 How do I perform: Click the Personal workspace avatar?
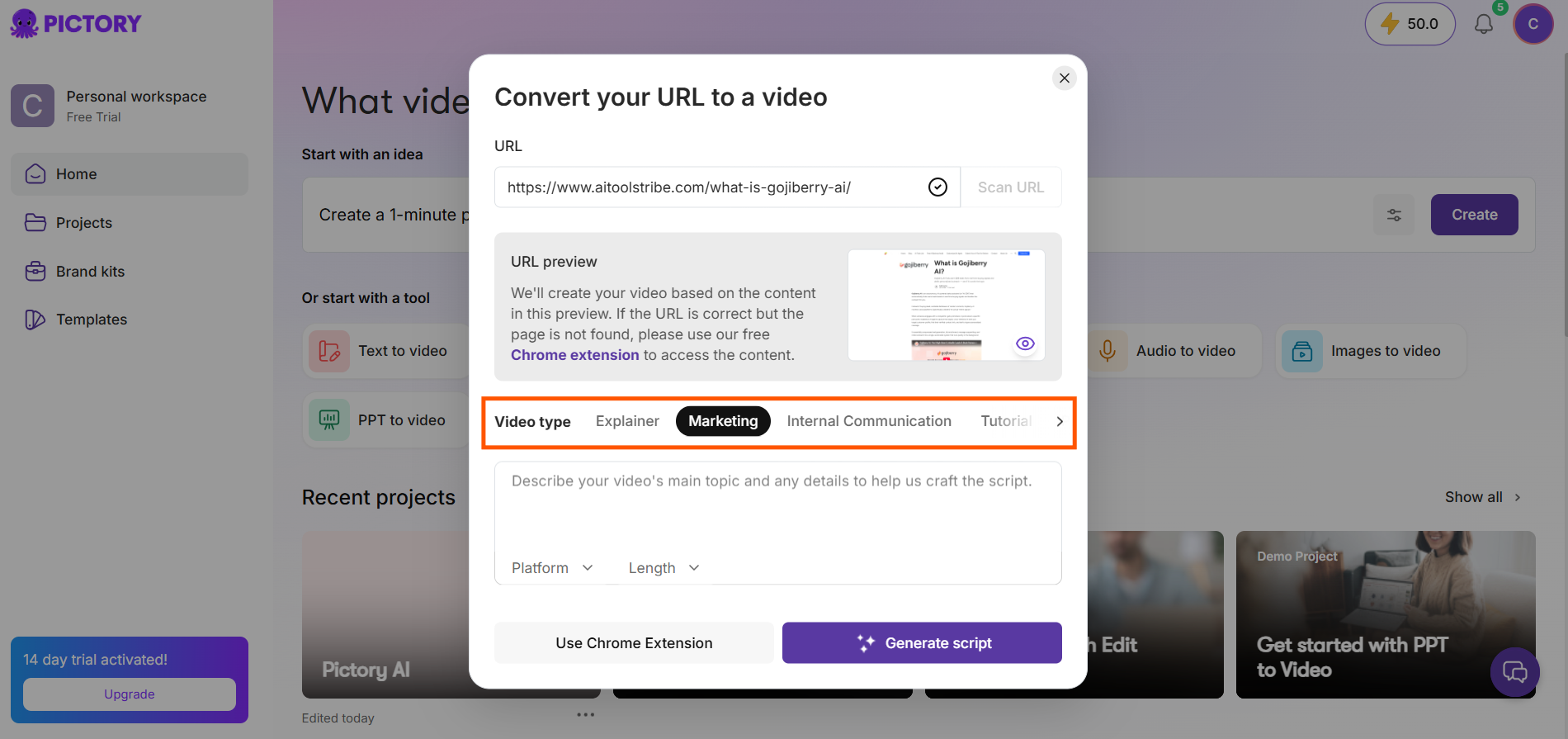click(32, 106)
